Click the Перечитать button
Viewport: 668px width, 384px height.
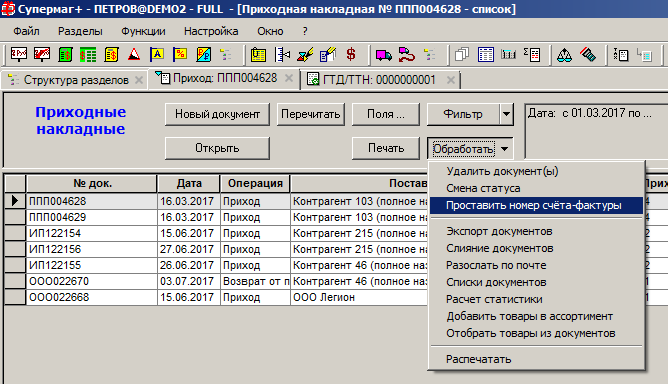[311, 114]
